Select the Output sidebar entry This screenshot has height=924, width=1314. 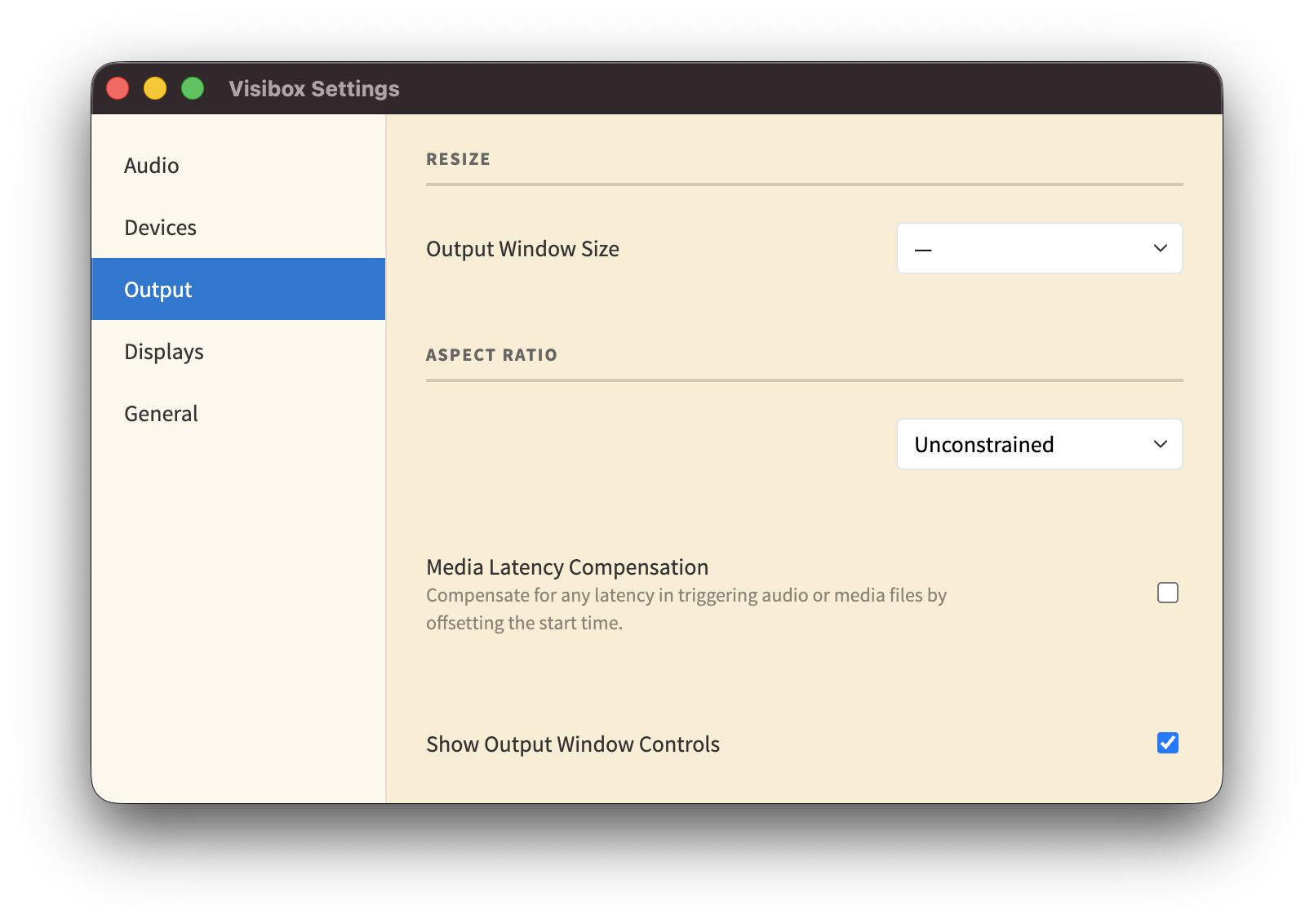[x=158, y=288]
